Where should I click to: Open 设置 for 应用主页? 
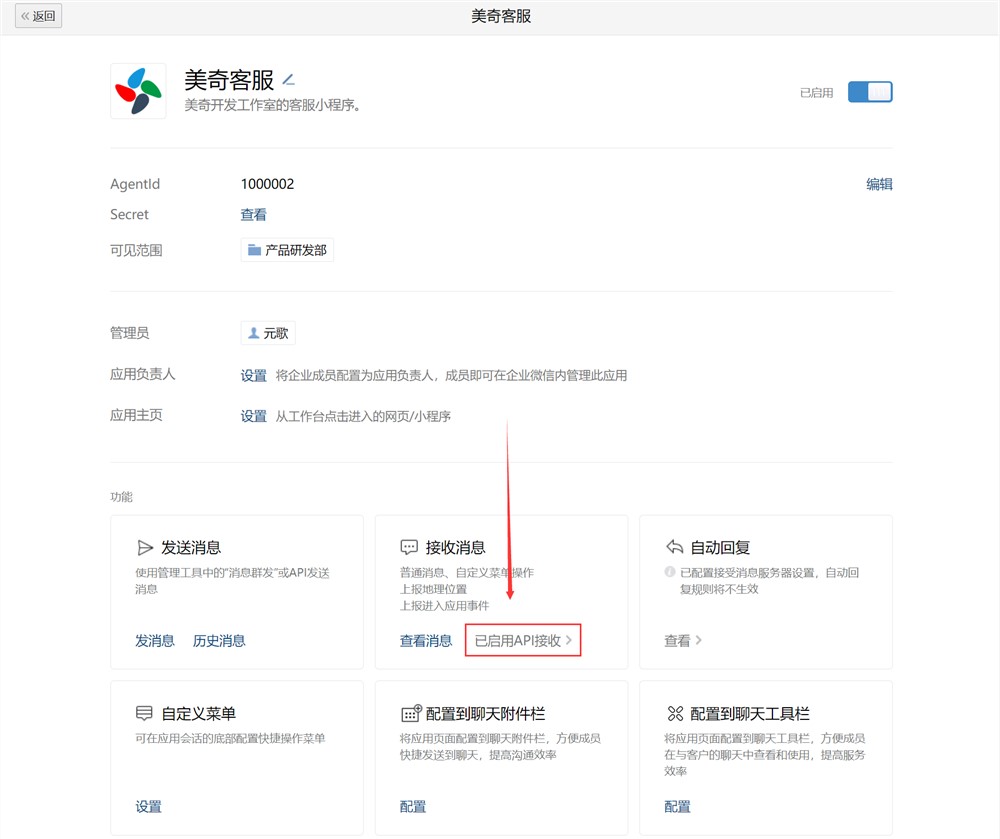tap(253, 416)
